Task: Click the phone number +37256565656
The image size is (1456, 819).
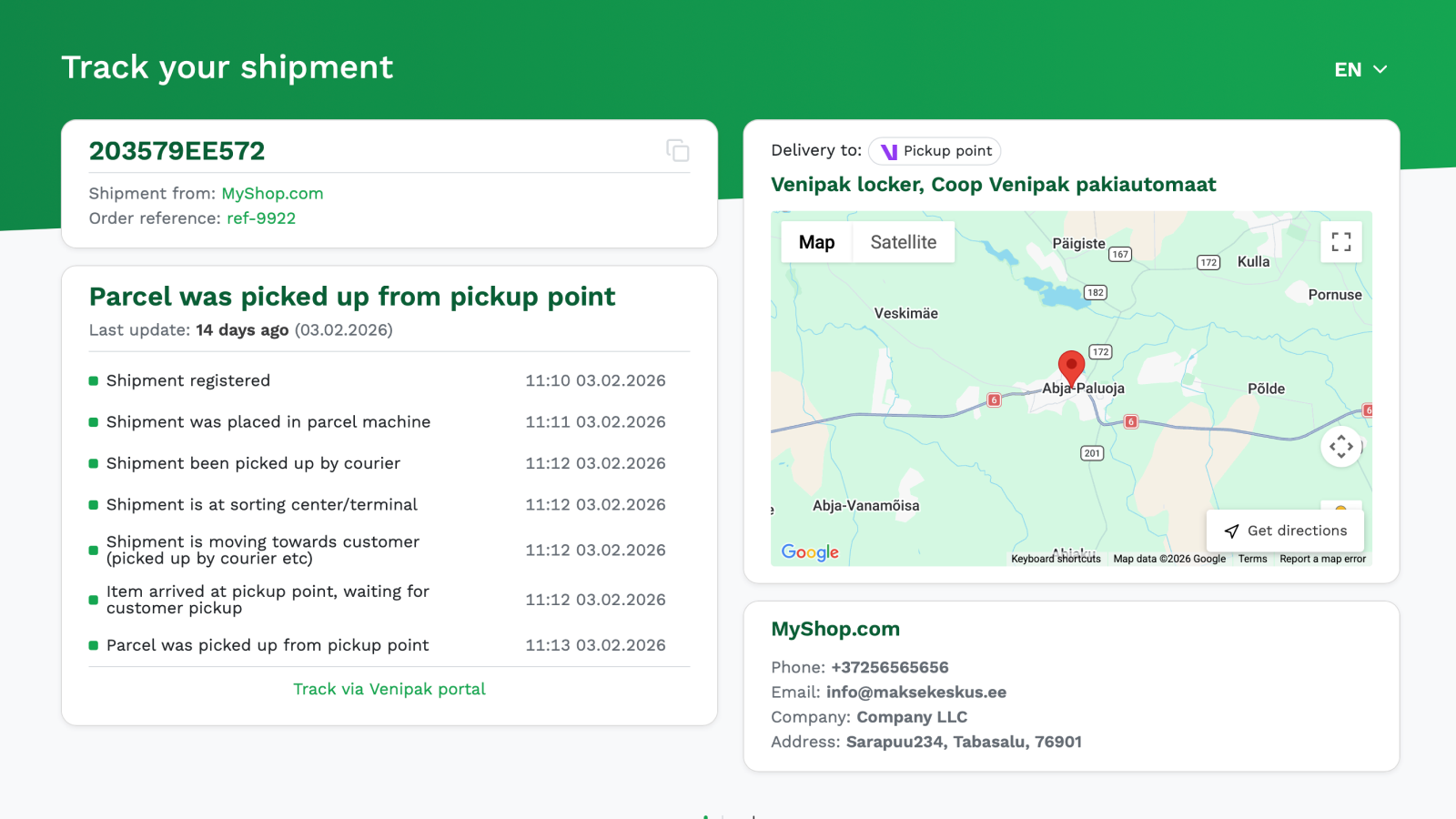Action: pos(890,668)
